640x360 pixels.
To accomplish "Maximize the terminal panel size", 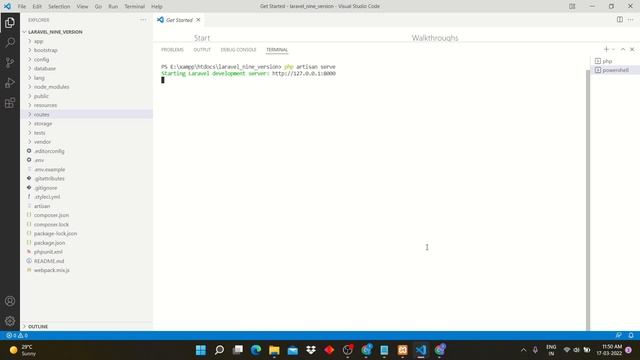I will click(x=623, y=49).
